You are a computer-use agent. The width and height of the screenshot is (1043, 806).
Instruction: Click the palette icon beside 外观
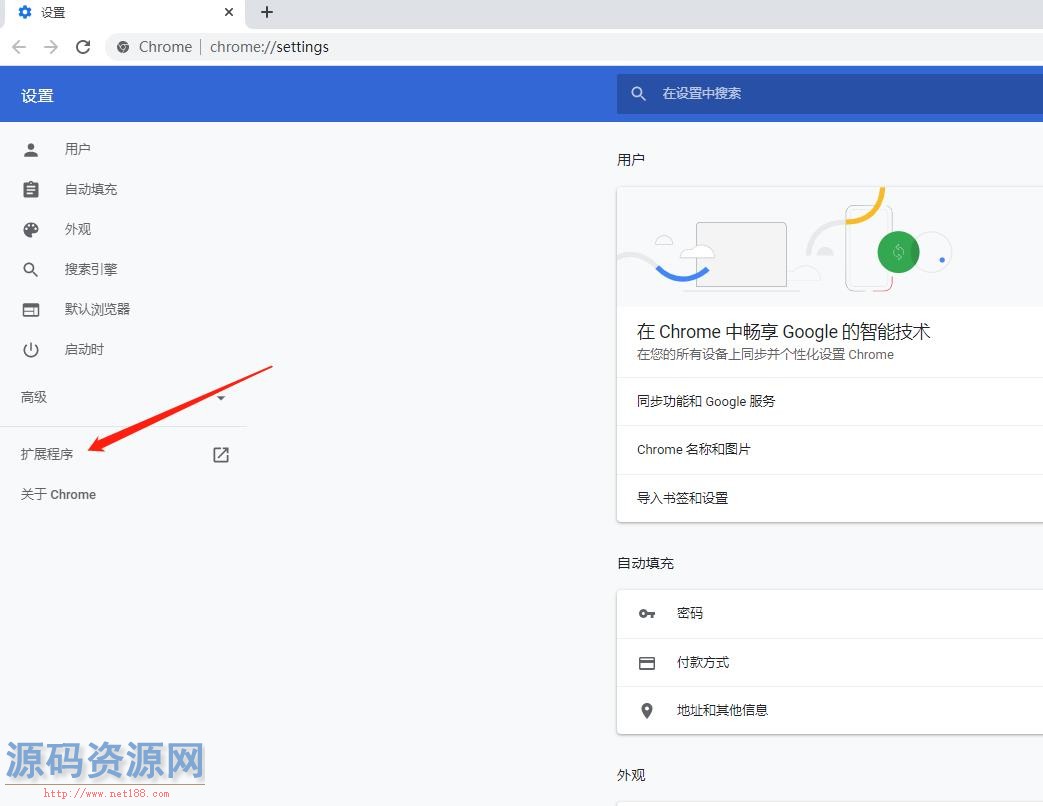[31, 230]
